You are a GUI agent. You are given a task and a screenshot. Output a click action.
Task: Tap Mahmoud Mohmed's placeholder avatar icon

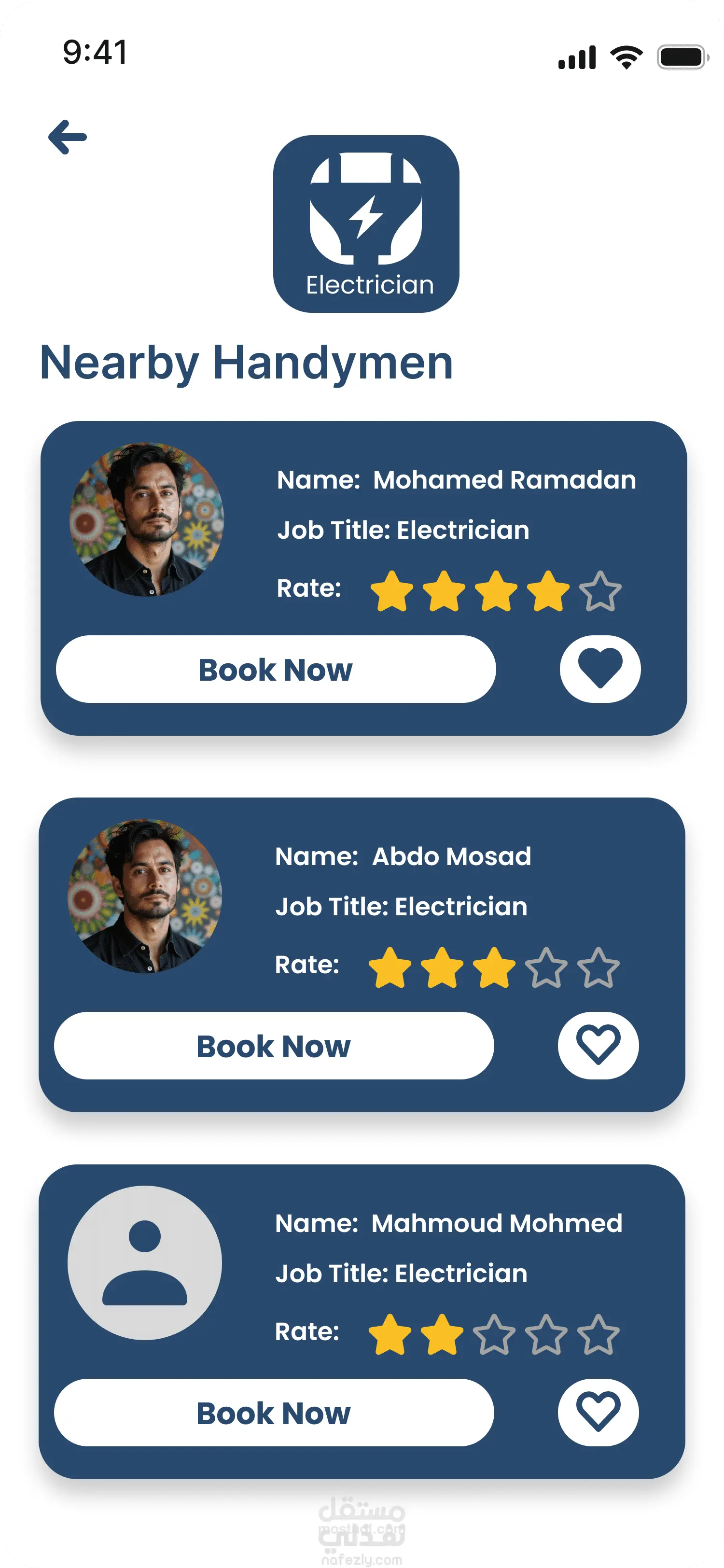click(x=145, y=1262)
